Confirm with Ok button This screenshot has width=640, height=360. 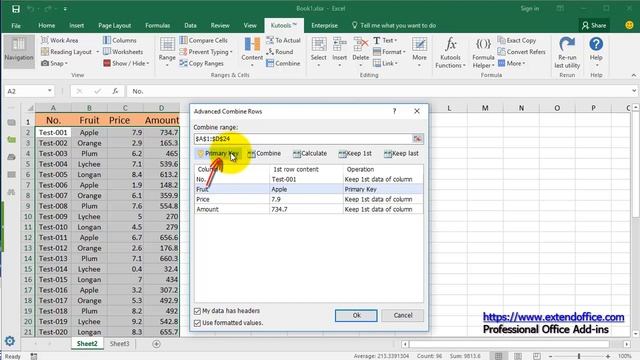[356, 316]
